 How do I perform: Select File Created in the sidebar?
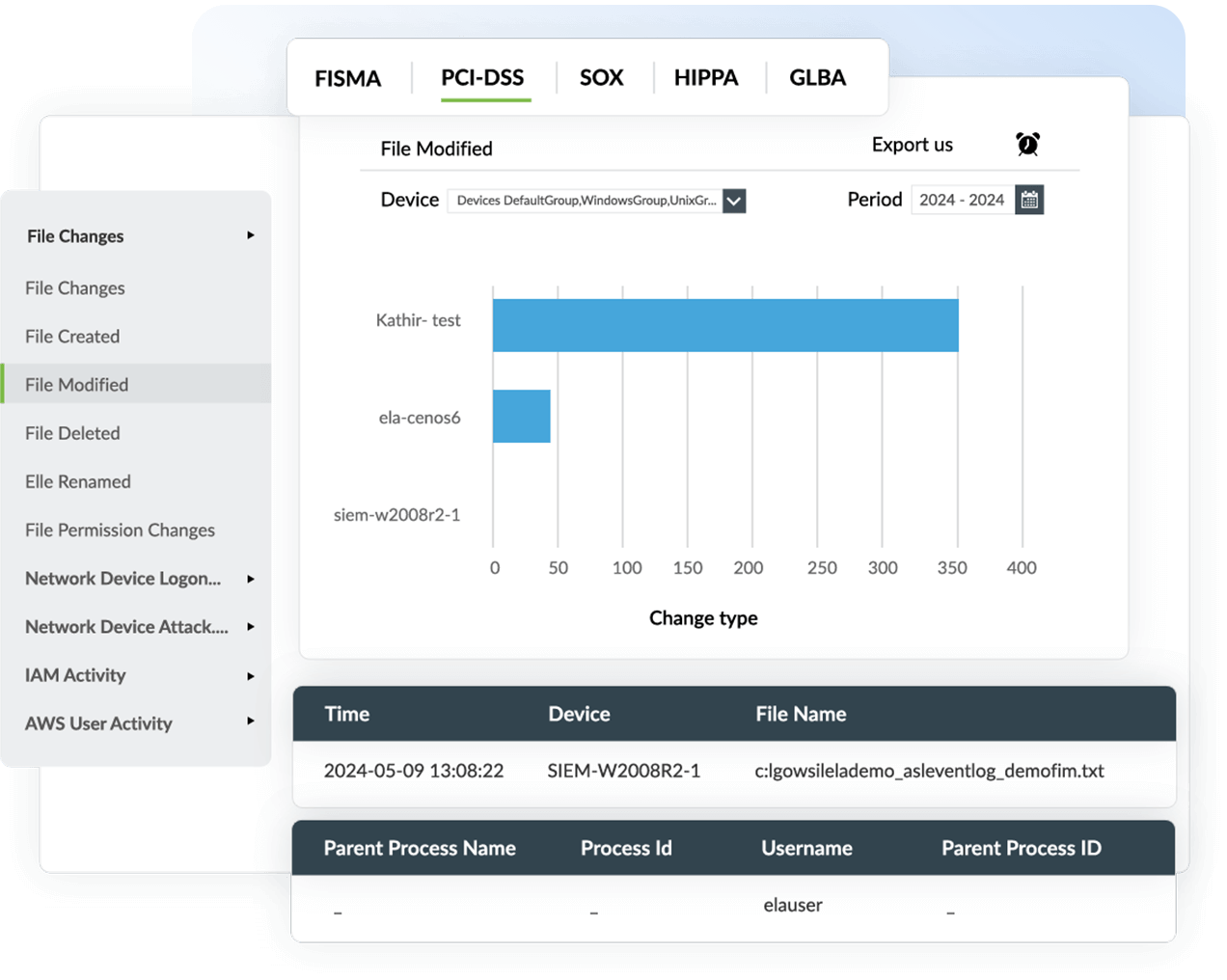tap(72, 336)
